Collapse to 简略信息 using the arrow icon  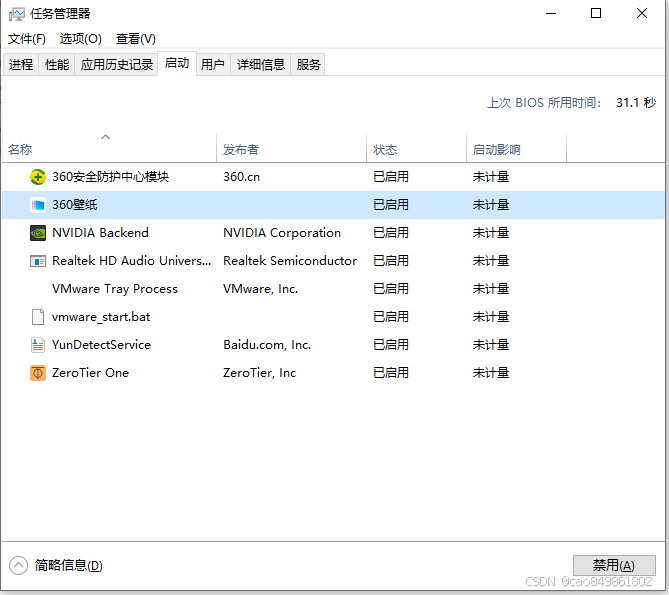click(x=18, y=566)
